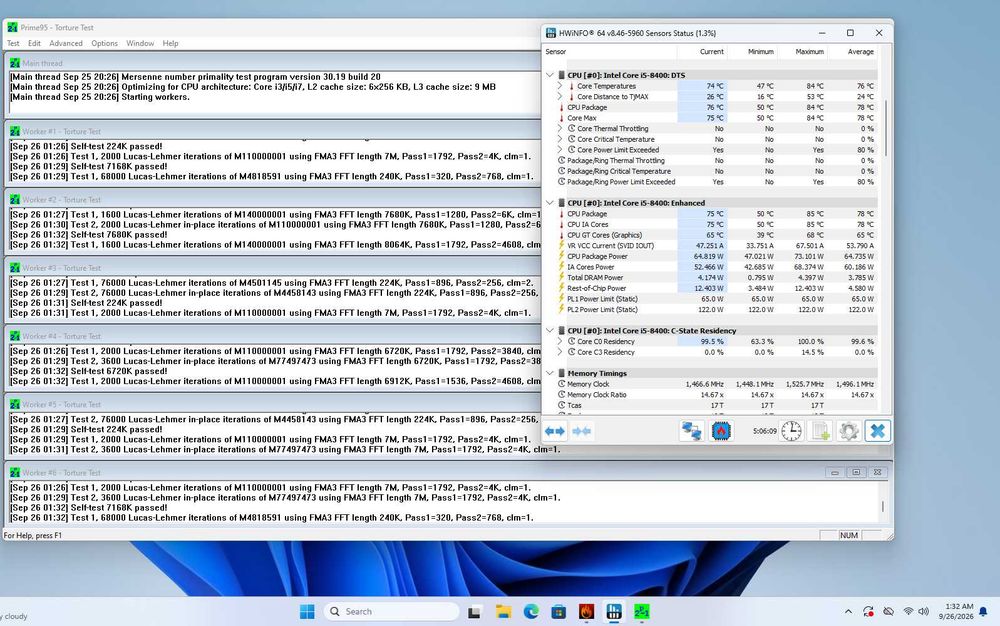Launch File Explorer from the taskbar
Viewport: 1000px width, 626px height.
point(503,612)
